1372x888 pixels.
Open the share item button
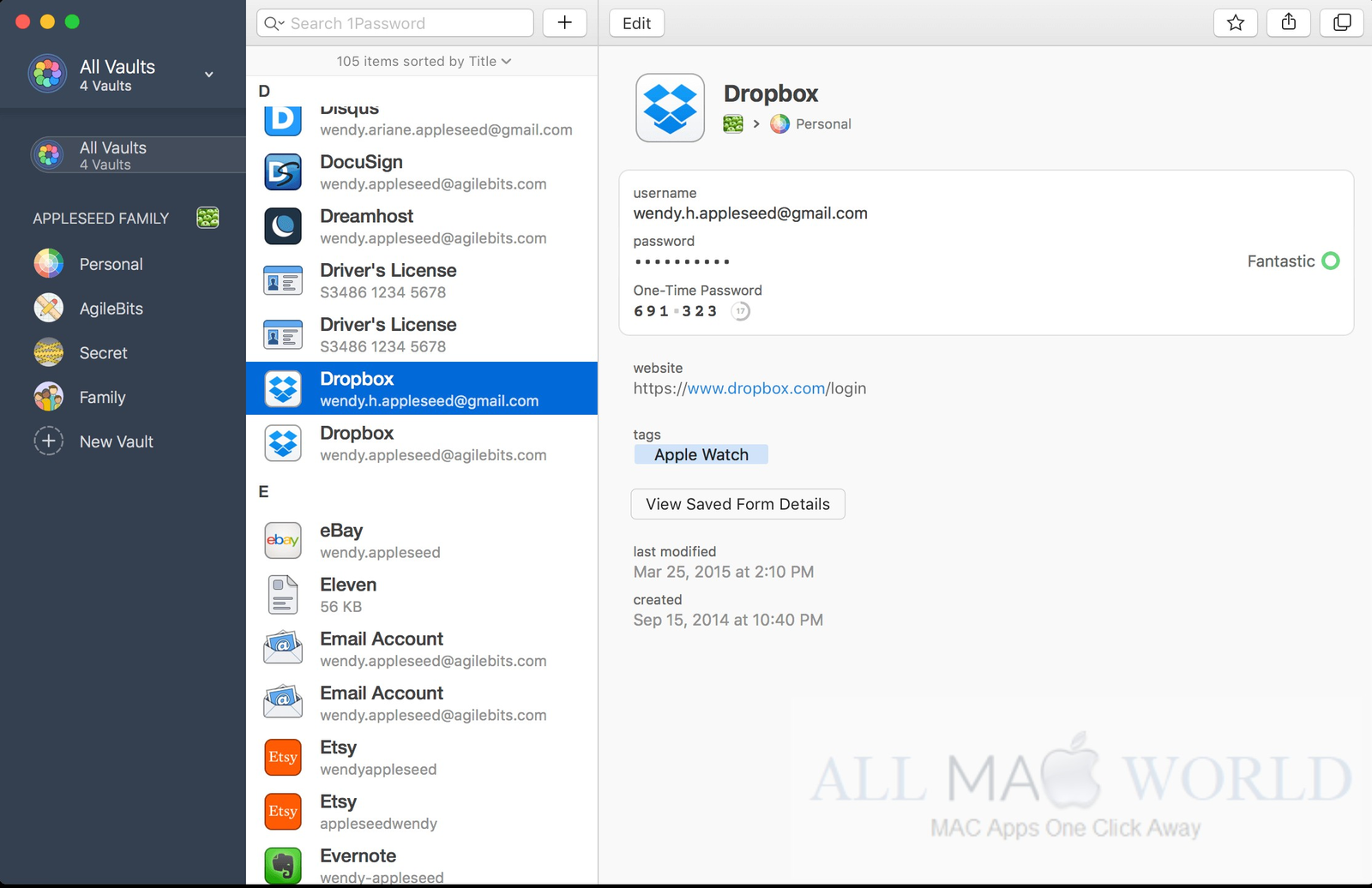point(1288,23)
